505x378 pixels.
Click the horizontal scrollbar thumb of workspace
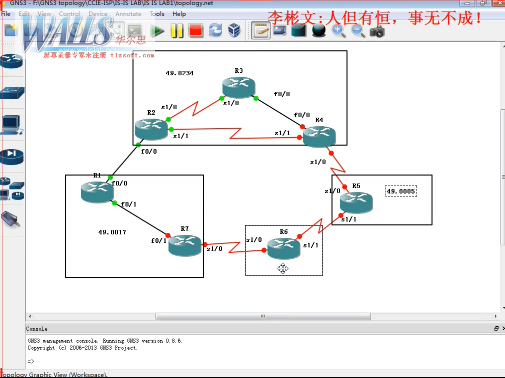(263, 316)
